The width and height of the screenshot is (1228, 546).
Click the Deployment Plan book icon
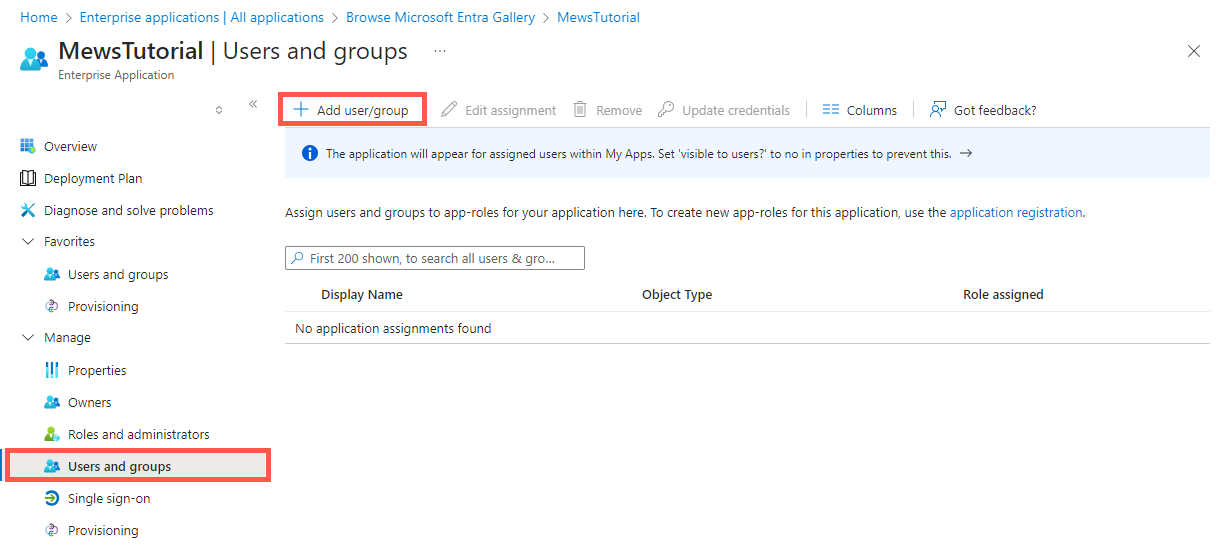[x=28, y=178]
